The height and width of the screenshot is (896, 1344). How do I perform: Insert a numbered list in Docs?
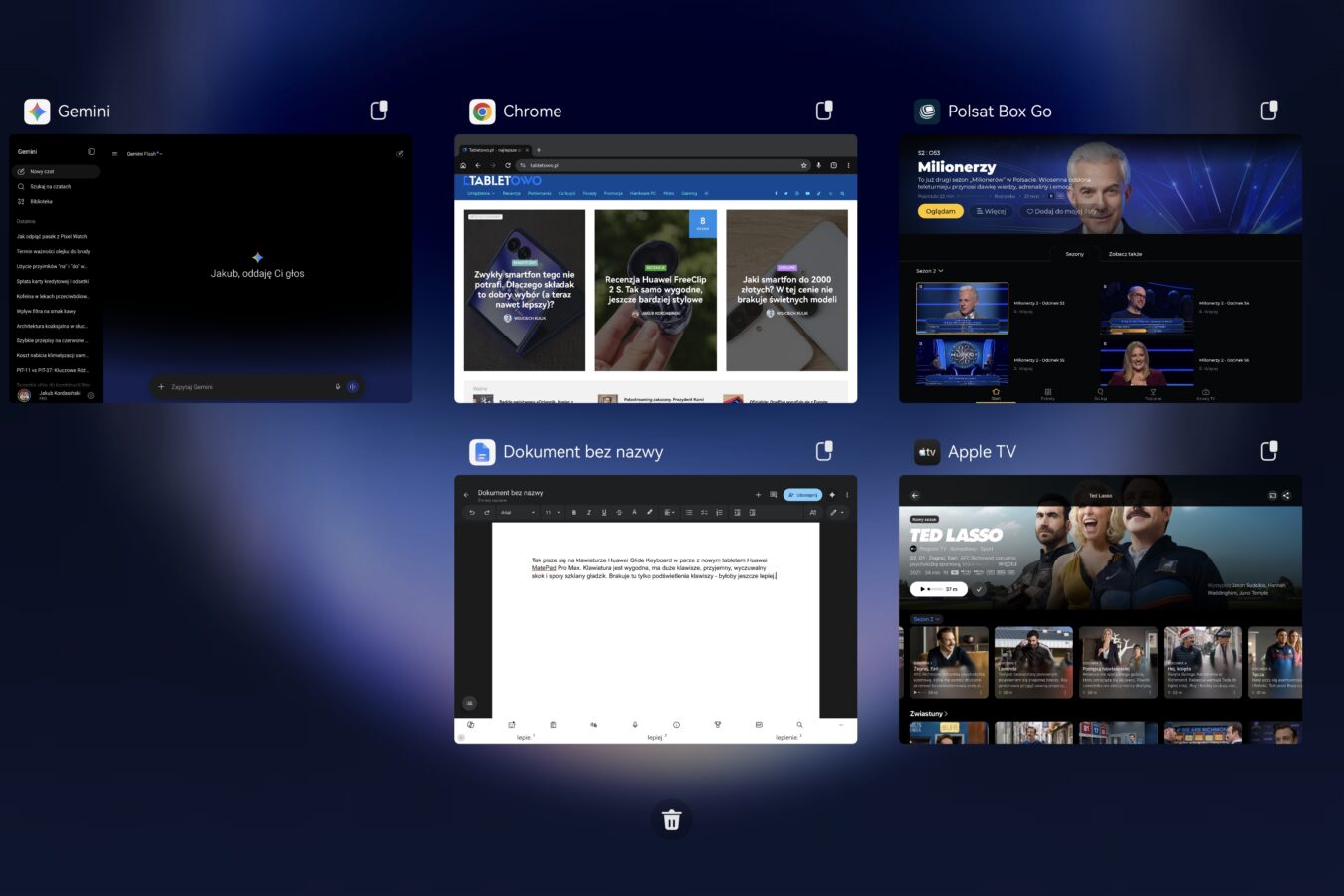tap(719, 513)
